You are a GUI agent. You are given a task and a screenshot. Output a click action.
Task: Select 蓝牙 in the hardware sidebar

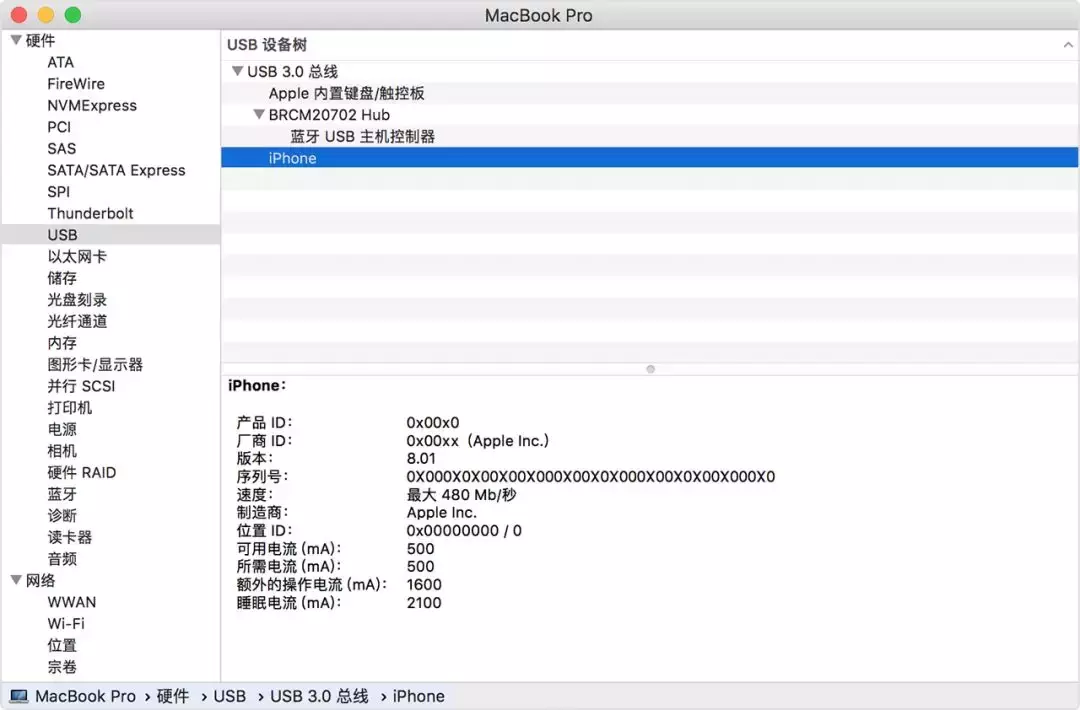pos(61,493)
